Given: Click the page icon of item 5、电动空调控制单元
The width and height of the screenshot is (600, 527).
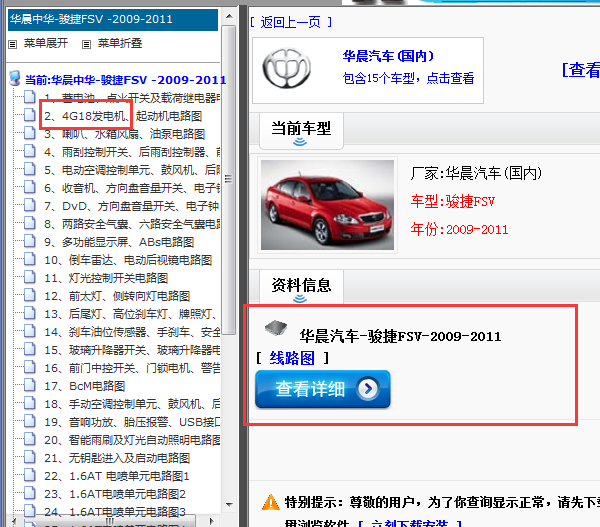Looking at the screenshot, I should click(x=30, y=169).
